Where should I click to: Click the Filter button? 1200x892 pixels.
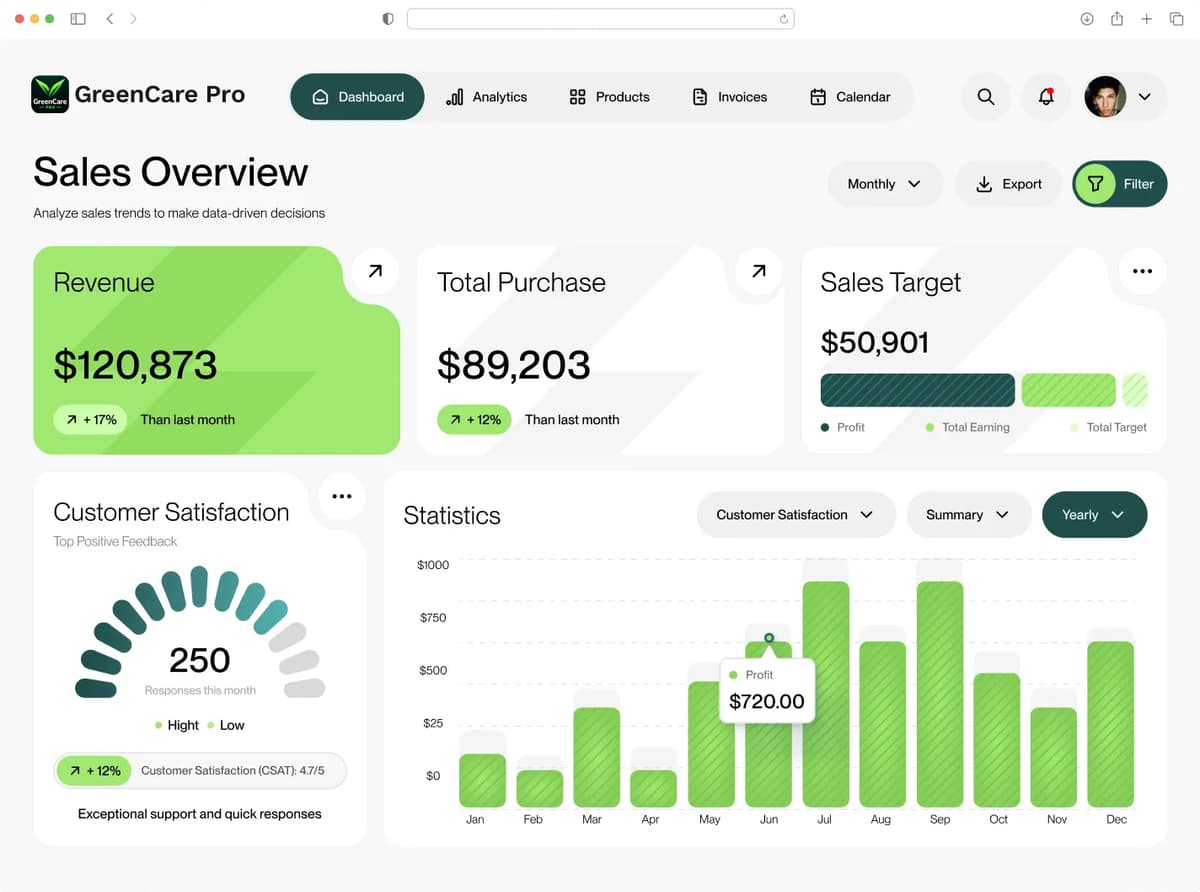point(1119,184)
